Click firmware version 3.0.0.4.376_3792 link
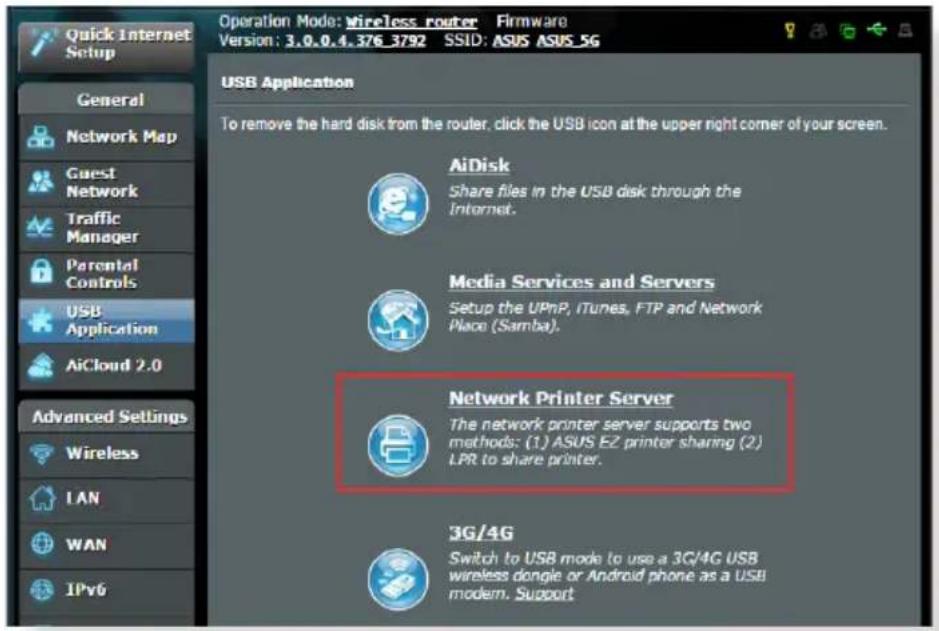Viewport: 939px width, 631px height. pyautogui.click(x=355, y=41)
